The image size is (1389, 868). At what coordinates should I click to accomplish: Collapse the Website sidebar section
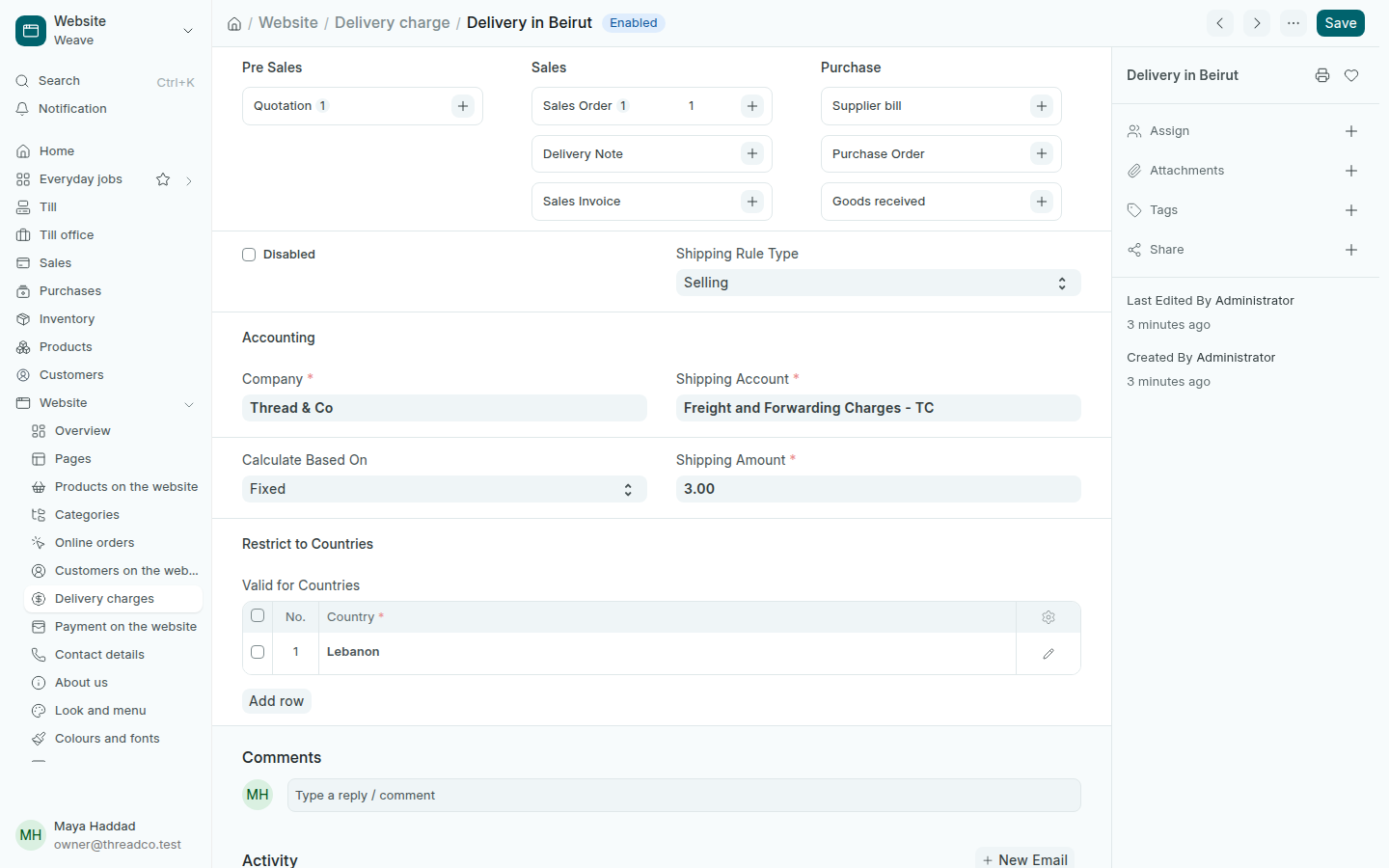click(x=189, y=404)
